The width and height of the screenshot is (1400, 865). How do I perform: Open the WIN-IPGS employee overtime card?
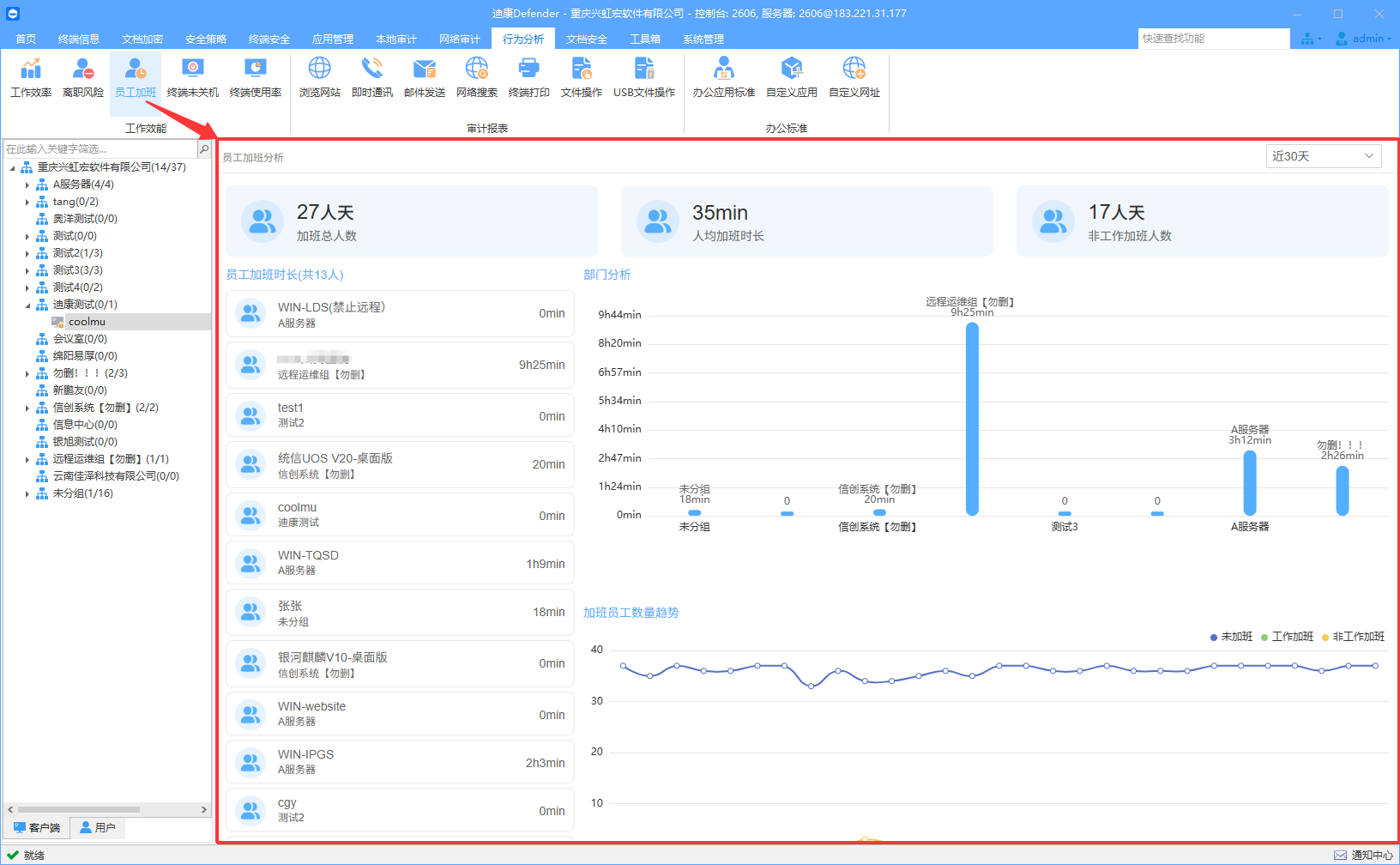pos(400,761)
